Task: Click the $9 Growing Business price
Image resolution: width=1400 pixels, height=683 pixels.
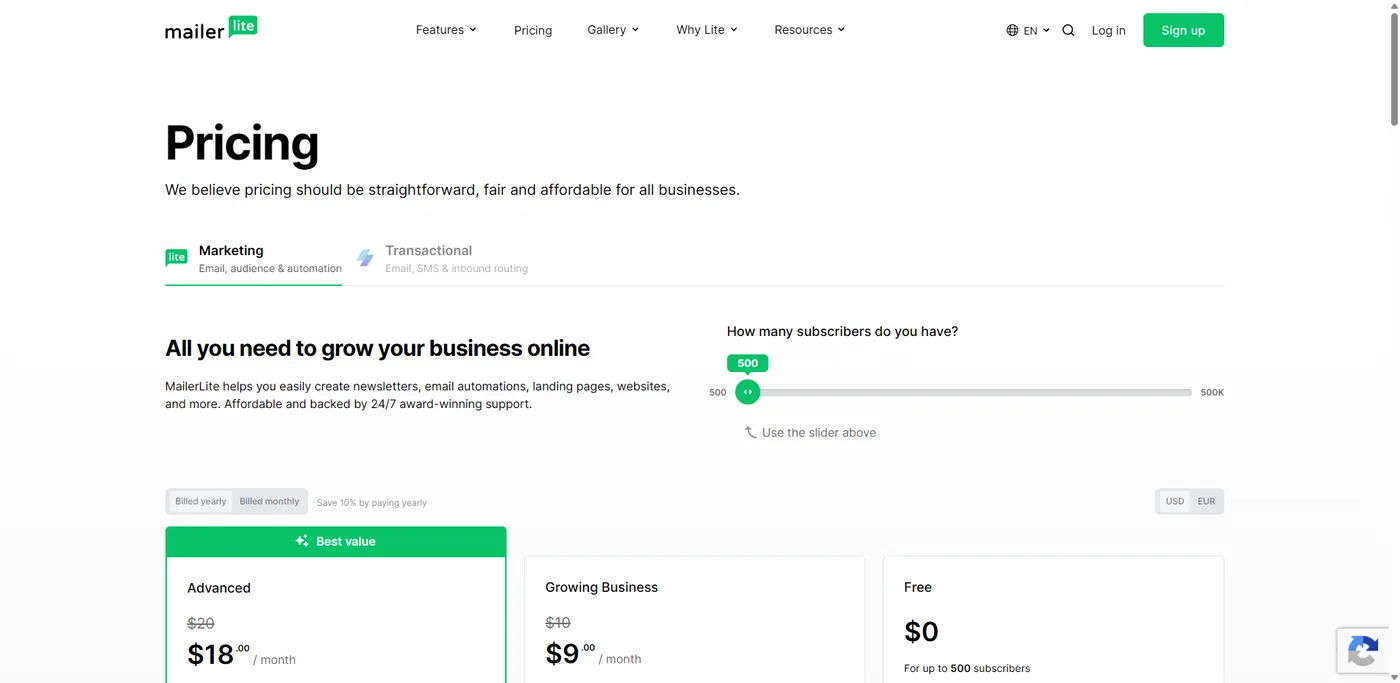Action: click(x=569, y=654)
